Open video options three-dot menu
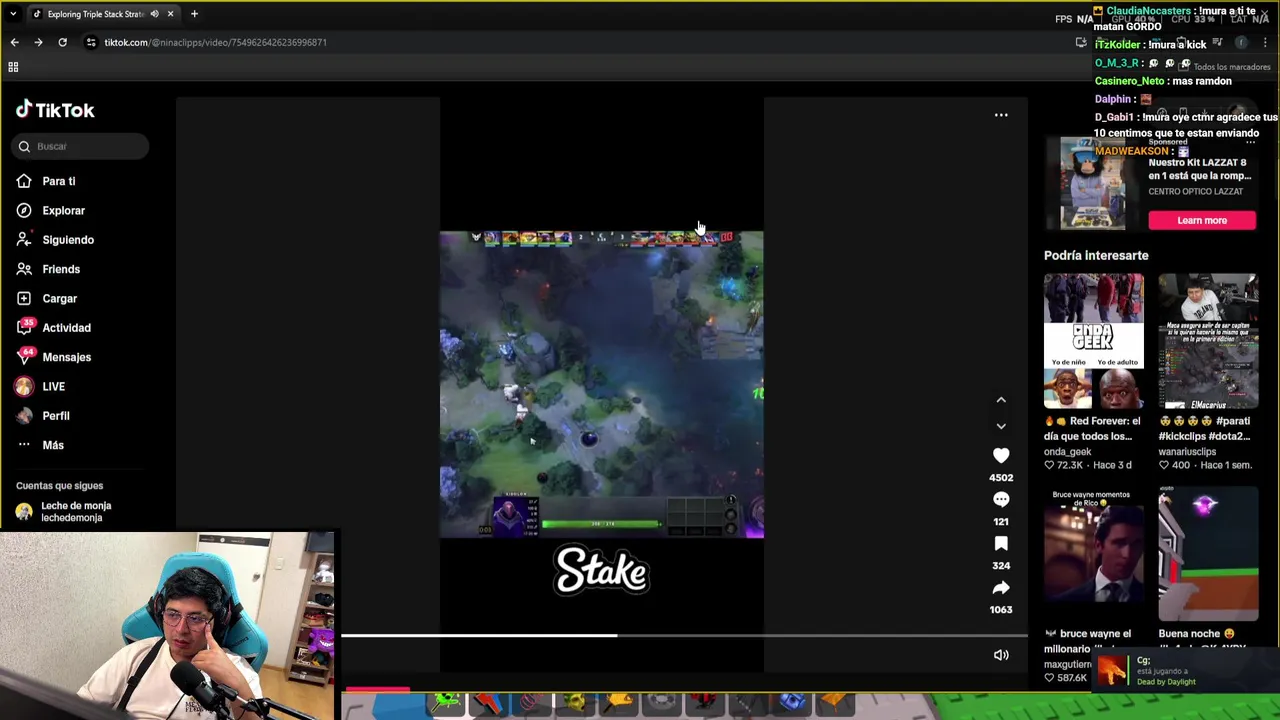 click(1001, 115)
